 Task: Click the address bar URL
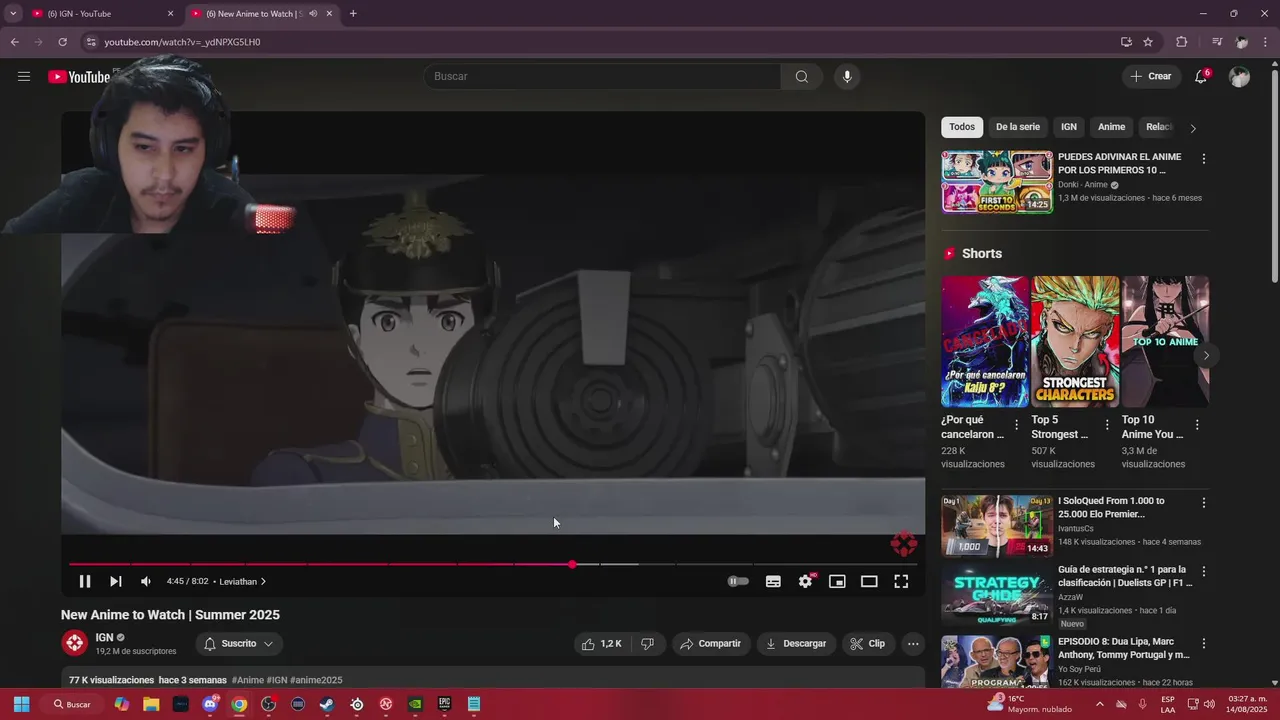point(182,42)
